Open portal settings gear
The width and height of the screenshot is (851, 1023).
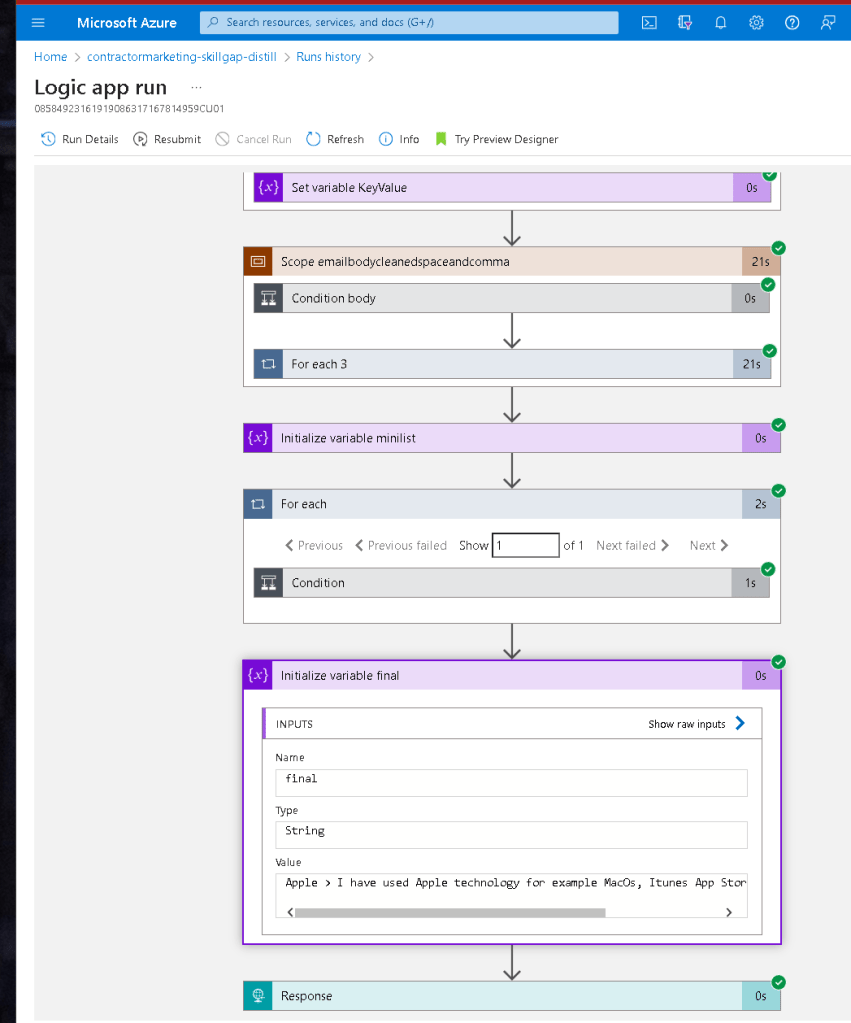[x=756, y=23]
